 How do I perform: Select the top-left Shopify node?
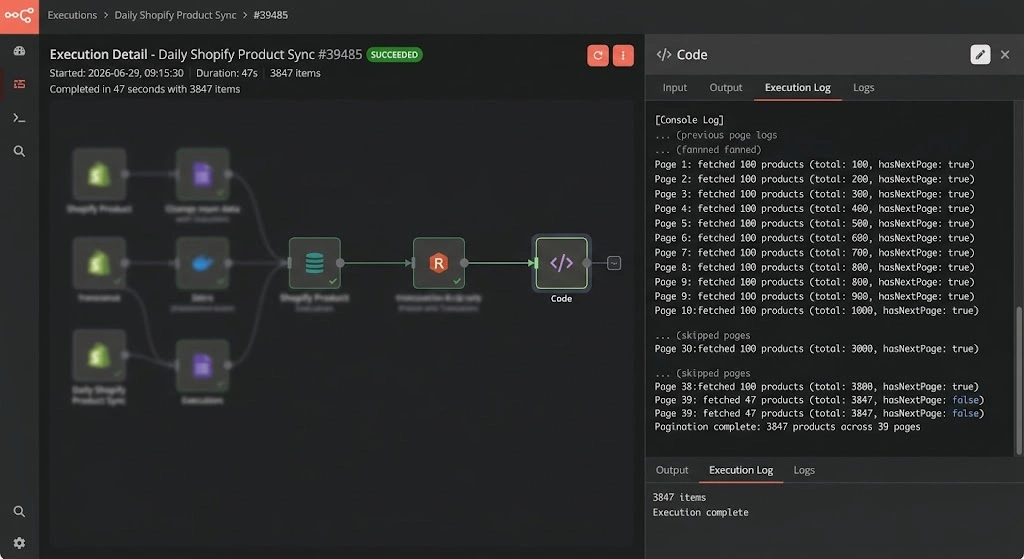[99, 174]
